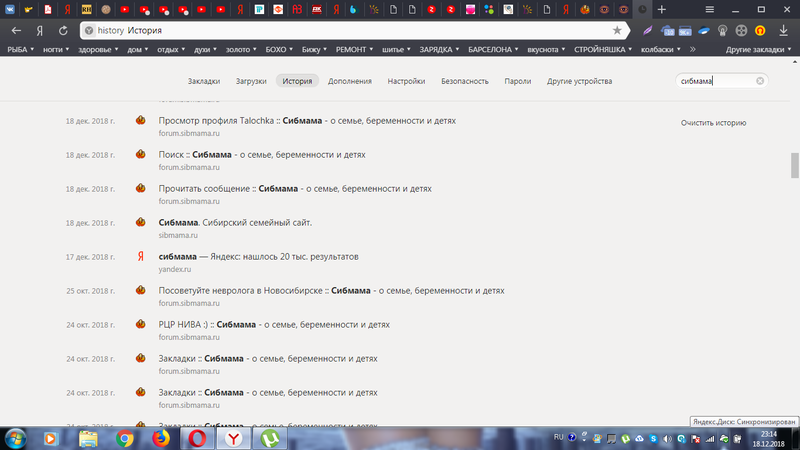Open the downloads arrow icon
The height and width of the screenshot is (450, 800).
(x=783, y=31)
